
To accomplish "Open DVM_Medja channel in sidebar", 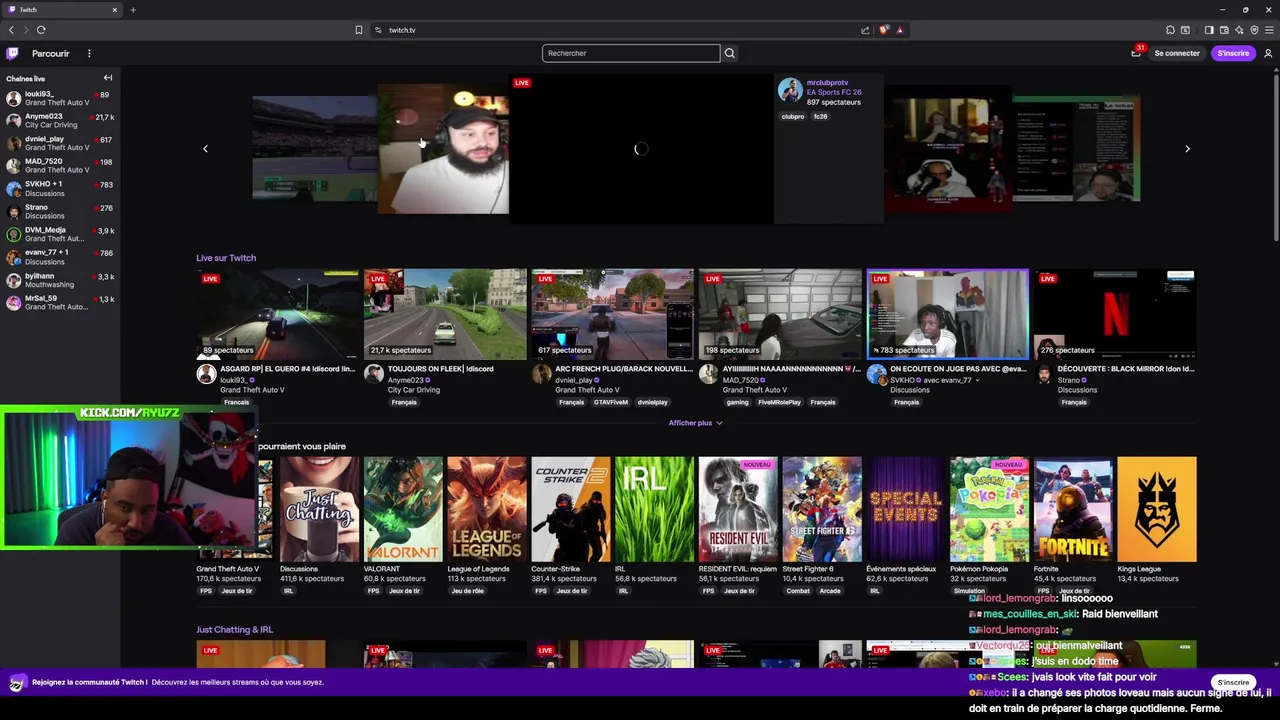I will [60, 234].
